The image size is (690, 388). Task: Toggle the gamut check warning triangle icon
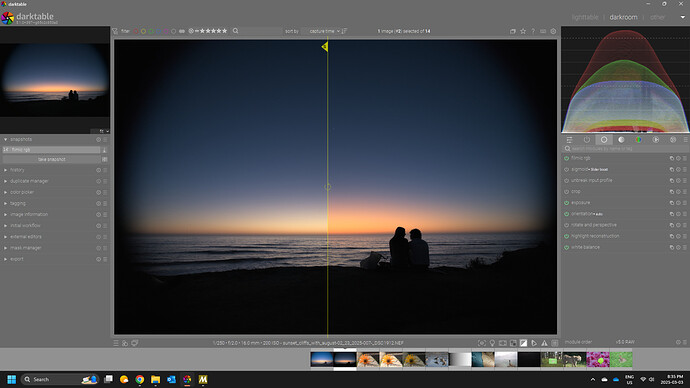click(x=544, y=343)
